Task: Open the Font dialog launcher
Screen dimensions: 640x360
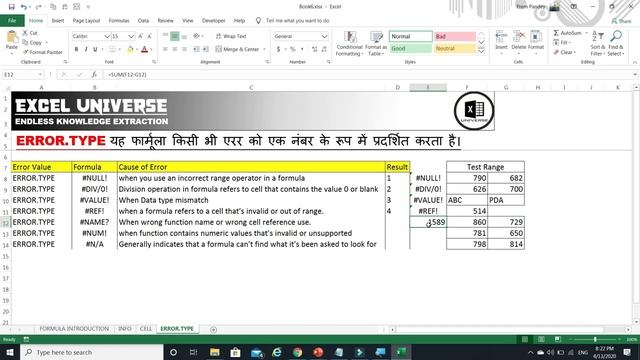Action: click(x=154, y=62)
